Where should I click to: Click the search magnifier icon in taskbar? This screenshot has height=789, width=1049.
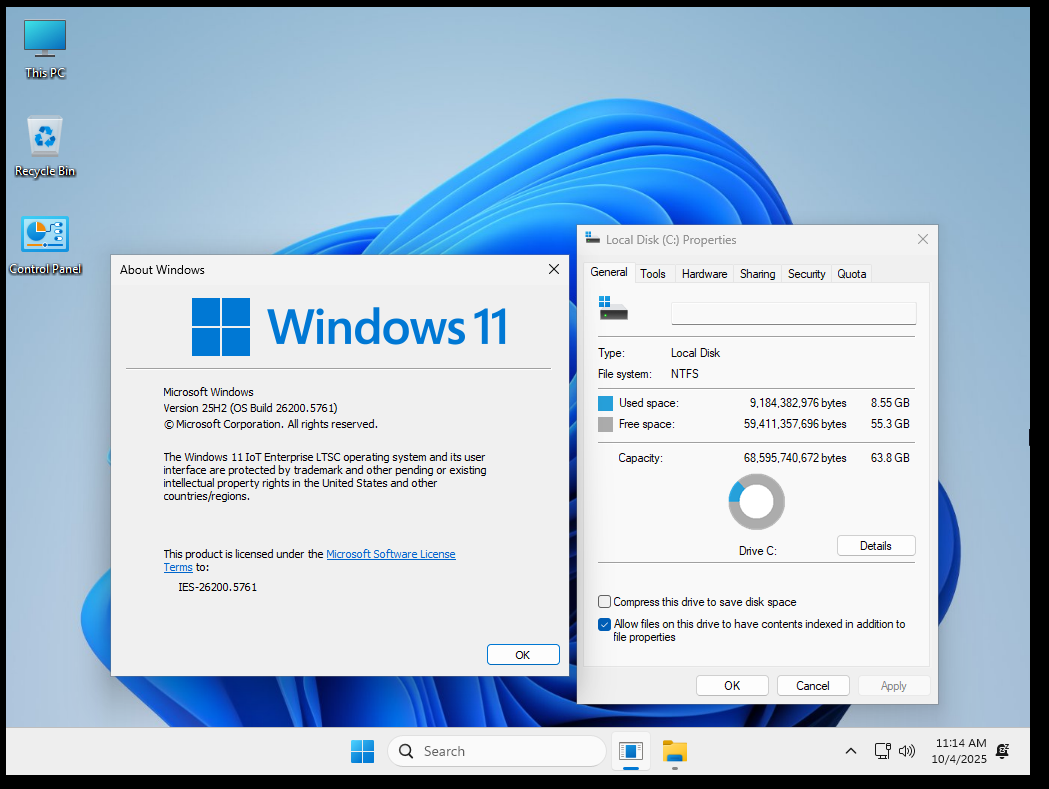coord(405,751)
